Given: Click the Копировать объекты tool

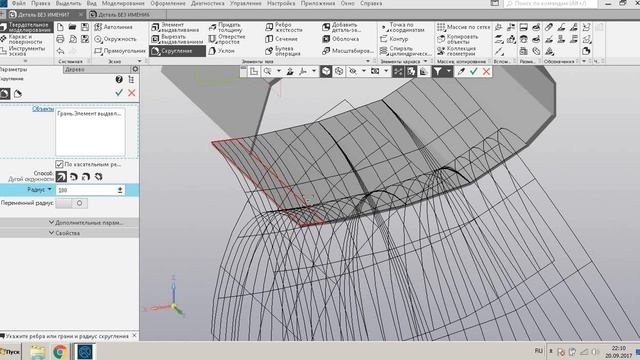Looking at the screenshot, I should point(457,39).
